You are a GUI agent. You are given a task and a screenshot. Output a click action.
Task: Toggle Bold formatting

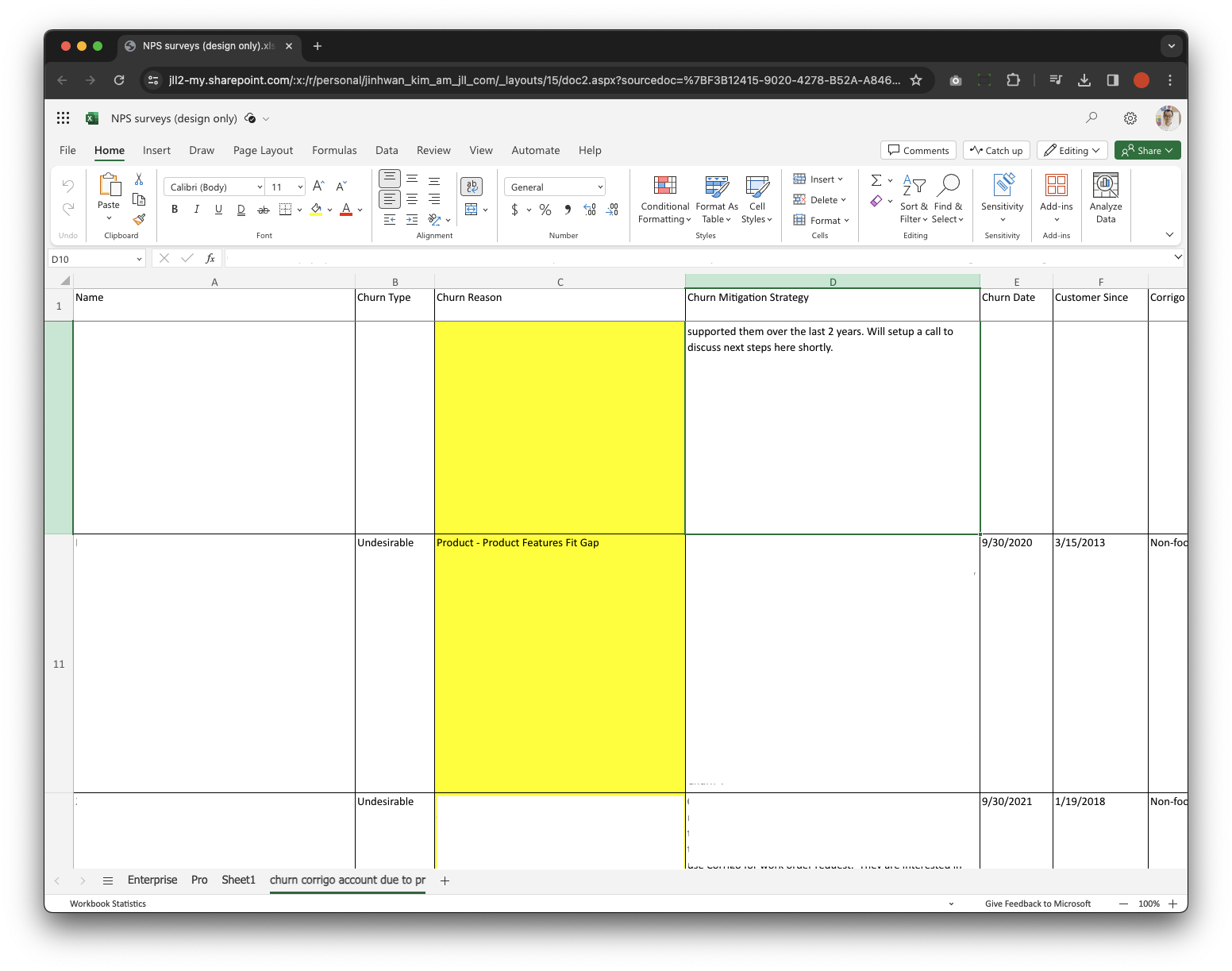pos(175,210)
